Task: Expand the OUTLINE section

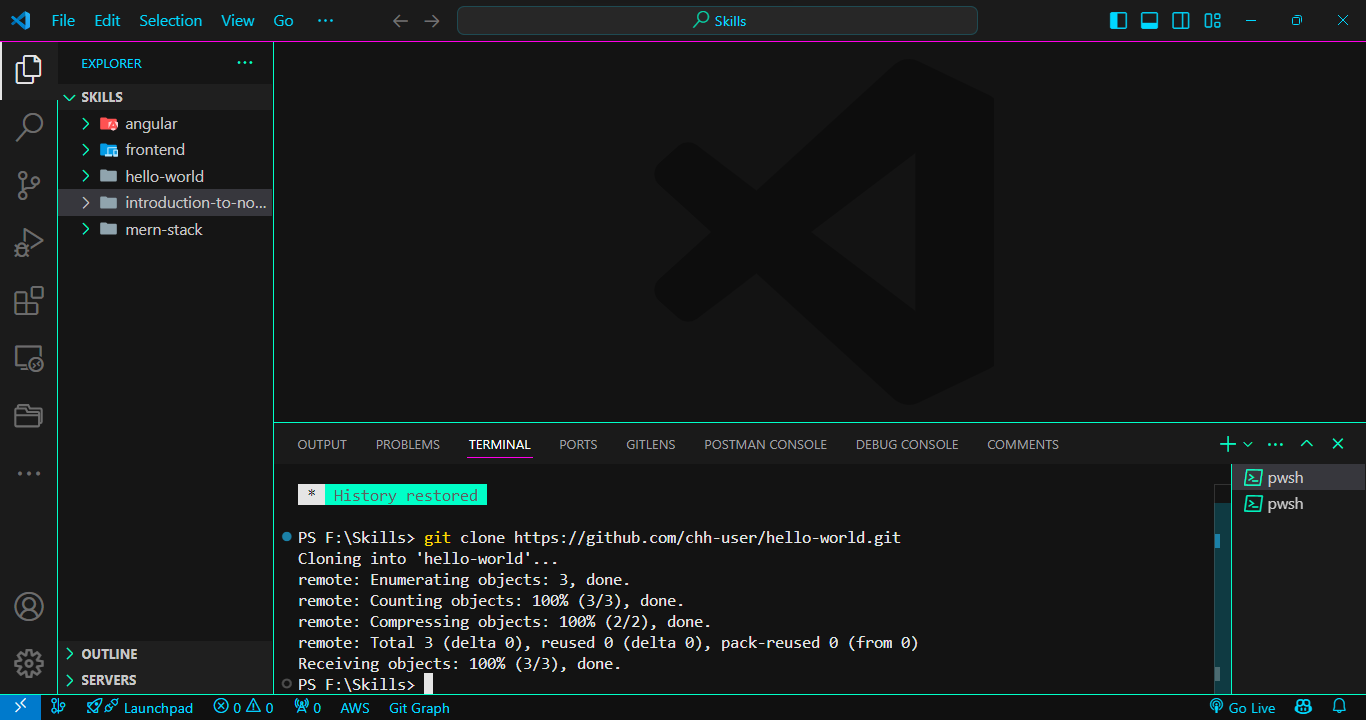Action: [109, 654]
